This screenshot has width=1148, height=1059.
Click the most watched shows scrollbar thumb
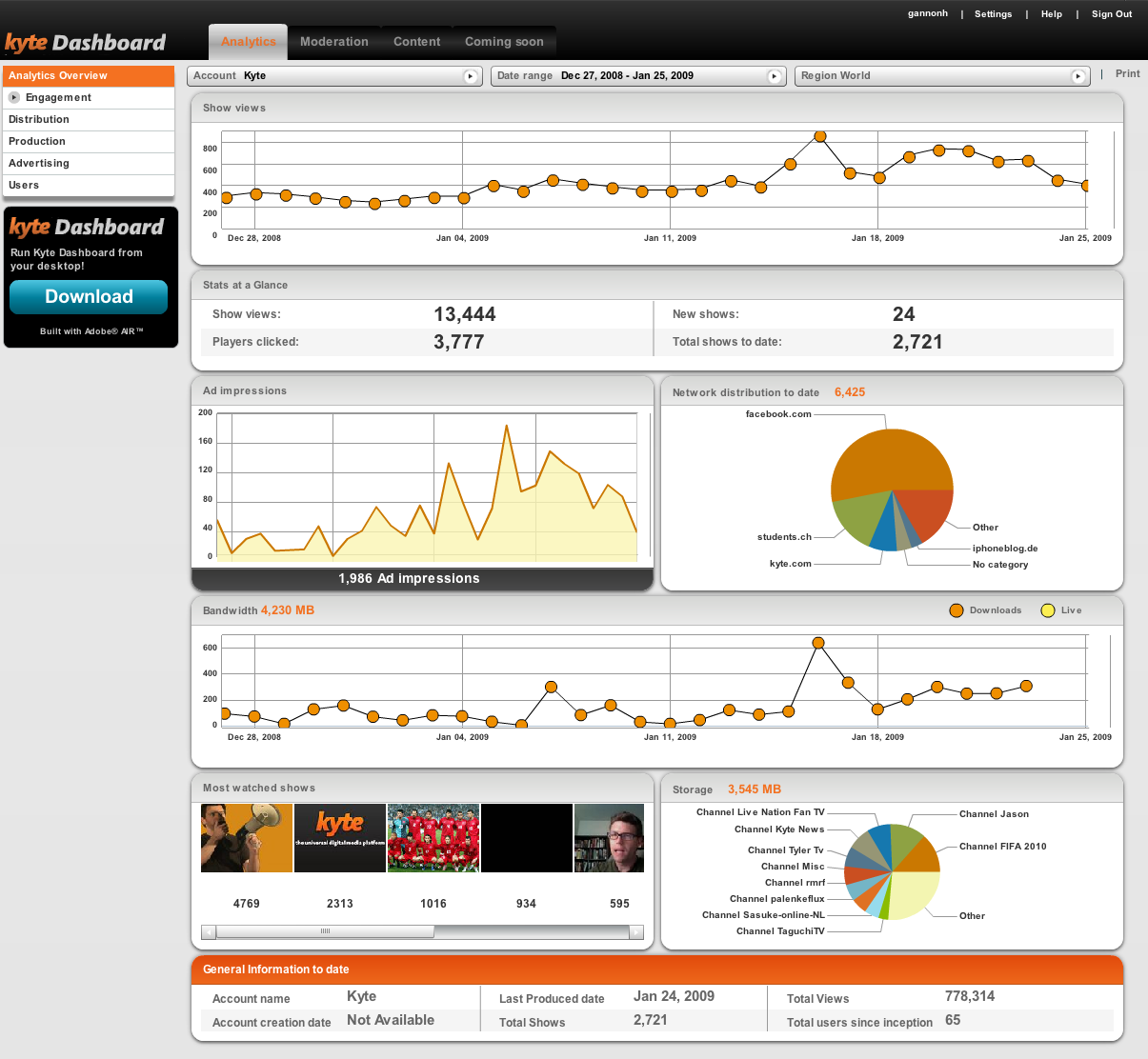(x=325, y=932)
